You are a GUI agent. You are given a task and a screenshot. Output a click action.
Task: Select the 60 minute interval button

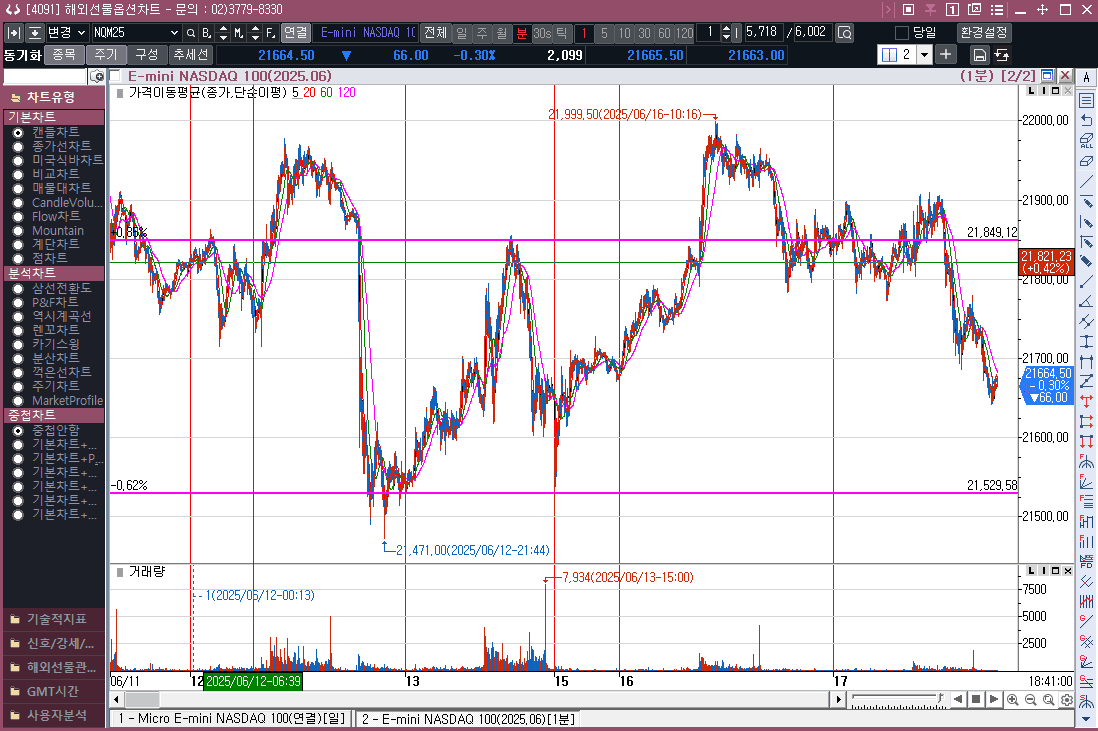tap(665, 33)
